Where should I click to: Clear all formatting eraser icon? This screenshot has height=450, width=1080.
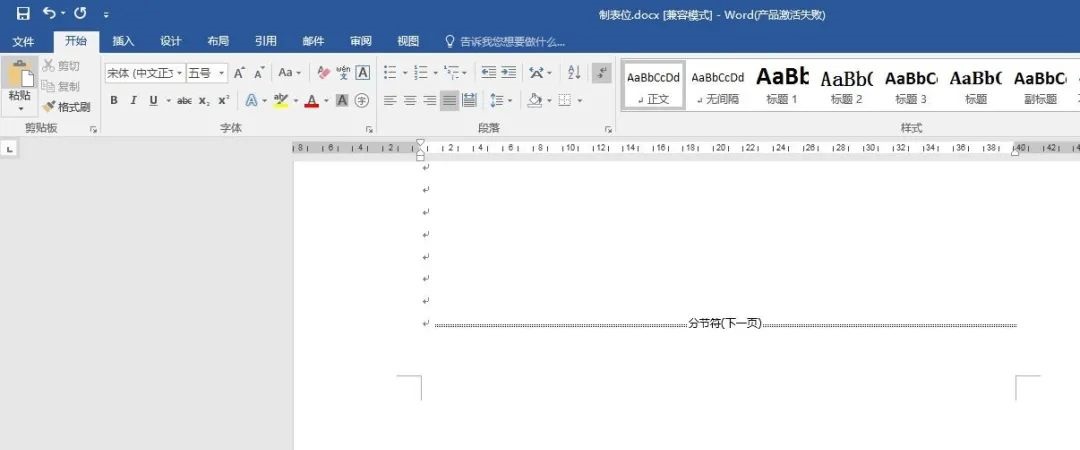(324, 72)
